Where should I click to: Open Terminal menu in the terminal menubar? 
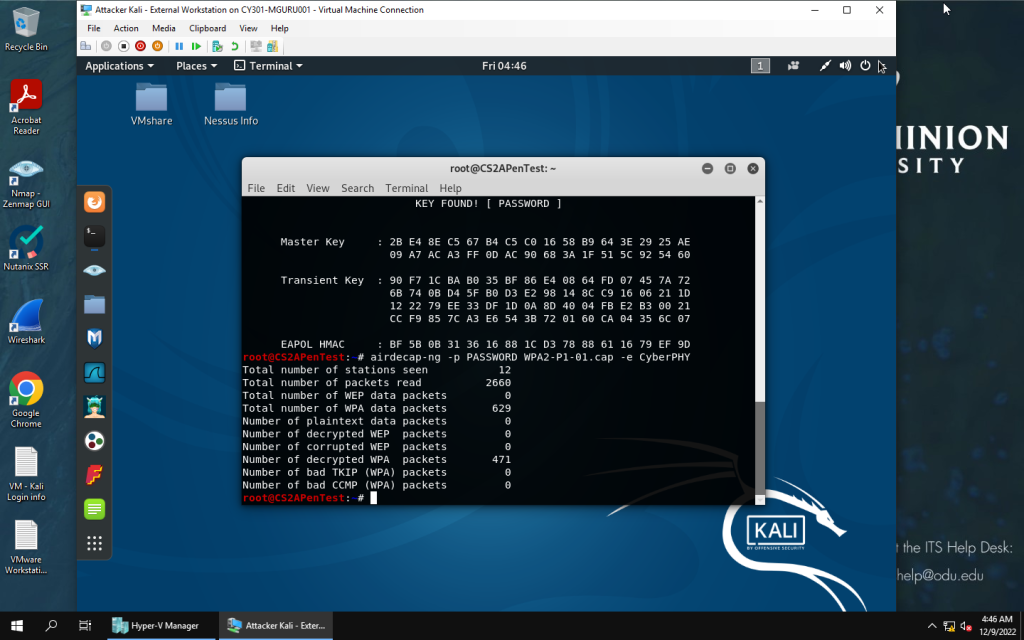[x=406, y=188]
